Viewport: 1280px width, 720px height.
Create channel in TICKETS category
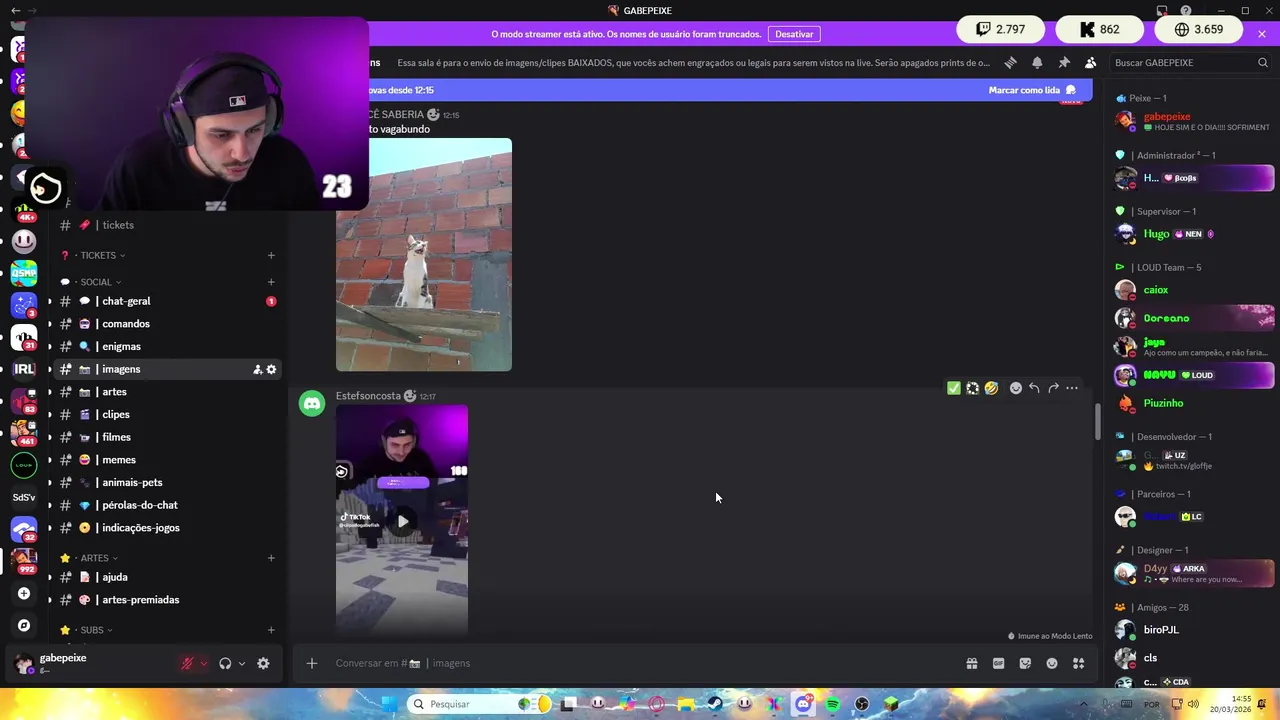pyautogui.click(x=271, y=255)
